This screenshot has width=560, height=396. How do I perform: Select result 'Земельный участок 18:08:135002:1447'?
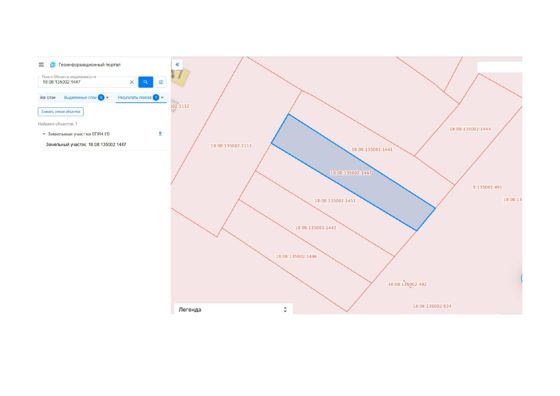tap(86, 145)
